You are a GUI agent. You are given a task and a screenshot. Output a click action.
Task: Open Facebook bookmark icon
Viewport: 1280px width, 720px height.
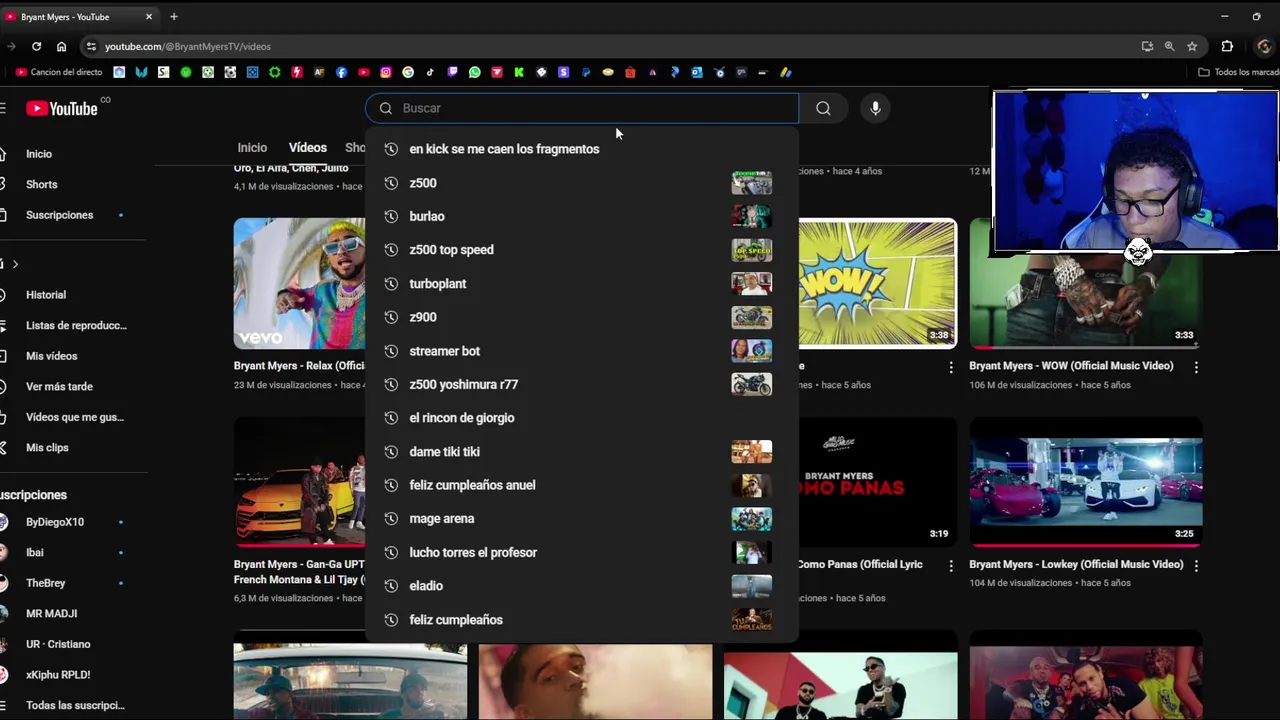341,72
